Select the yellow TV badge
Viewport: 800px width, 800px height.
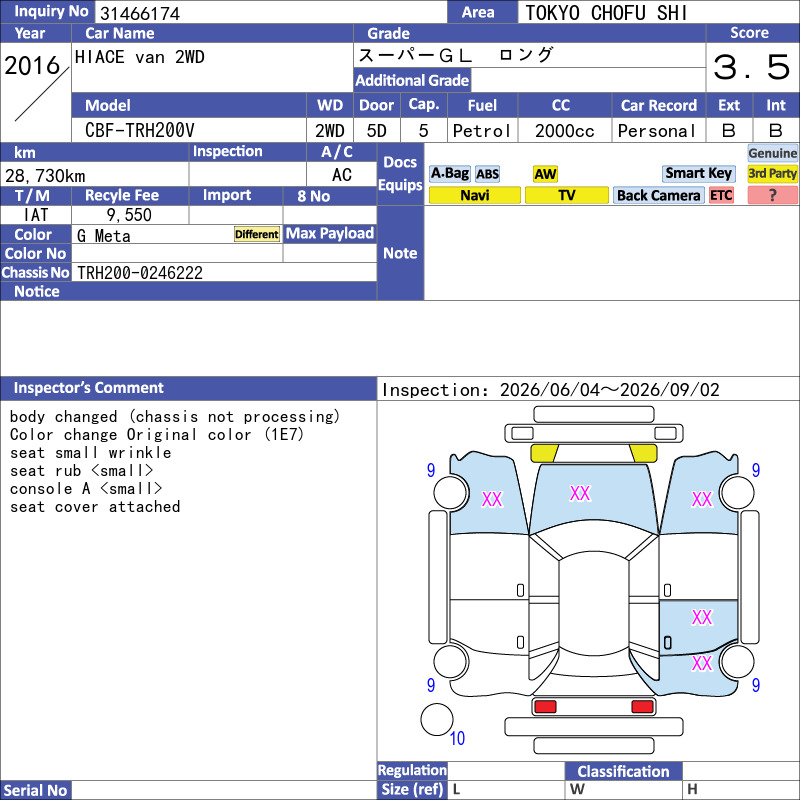566,195
